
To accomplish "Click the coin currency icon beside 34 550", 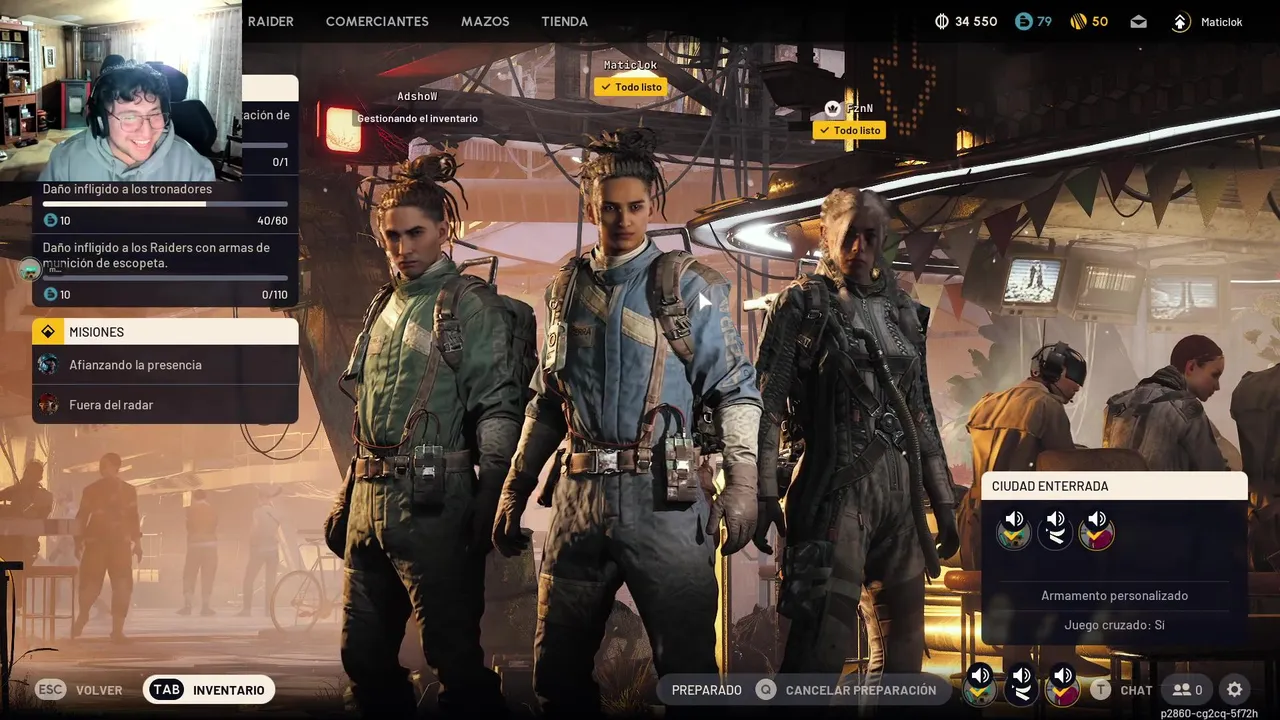I will click(941, 21).
